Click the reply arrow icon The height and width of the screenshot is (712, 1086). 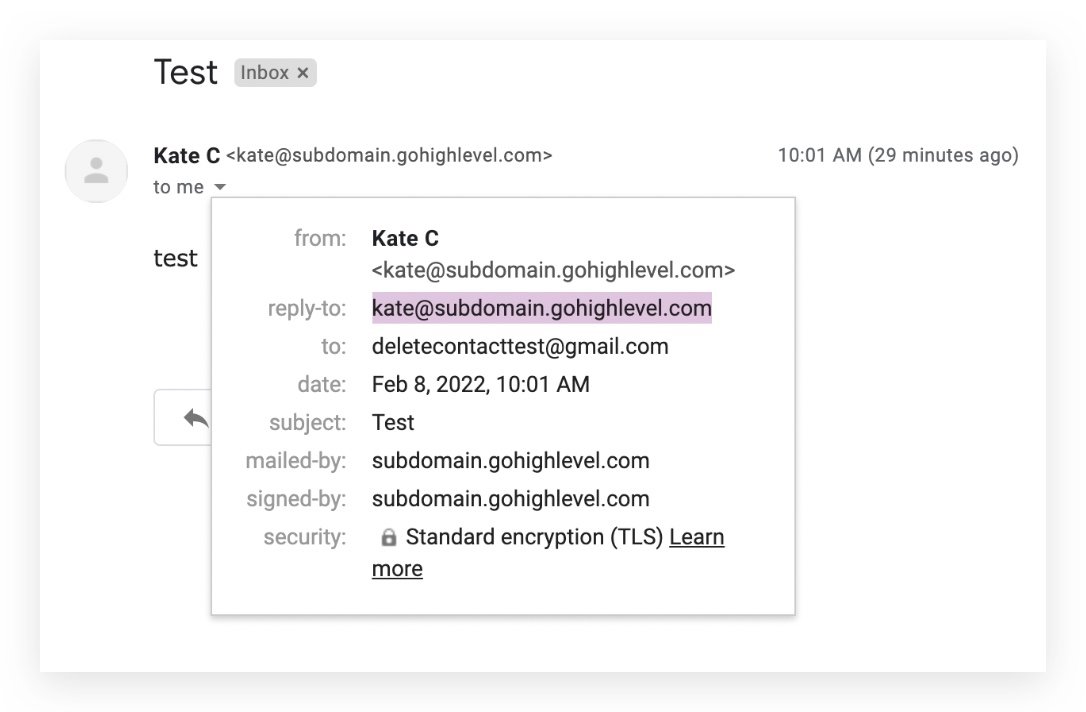point(196,418)
